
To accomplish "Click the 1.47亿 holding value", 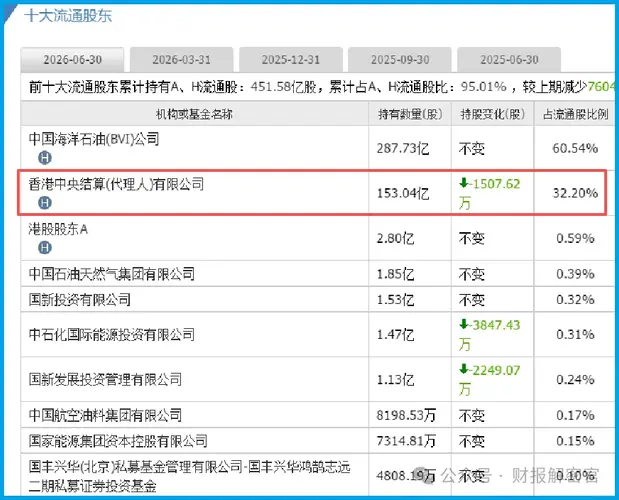I will pyautogui.click(x=396, y=335).
